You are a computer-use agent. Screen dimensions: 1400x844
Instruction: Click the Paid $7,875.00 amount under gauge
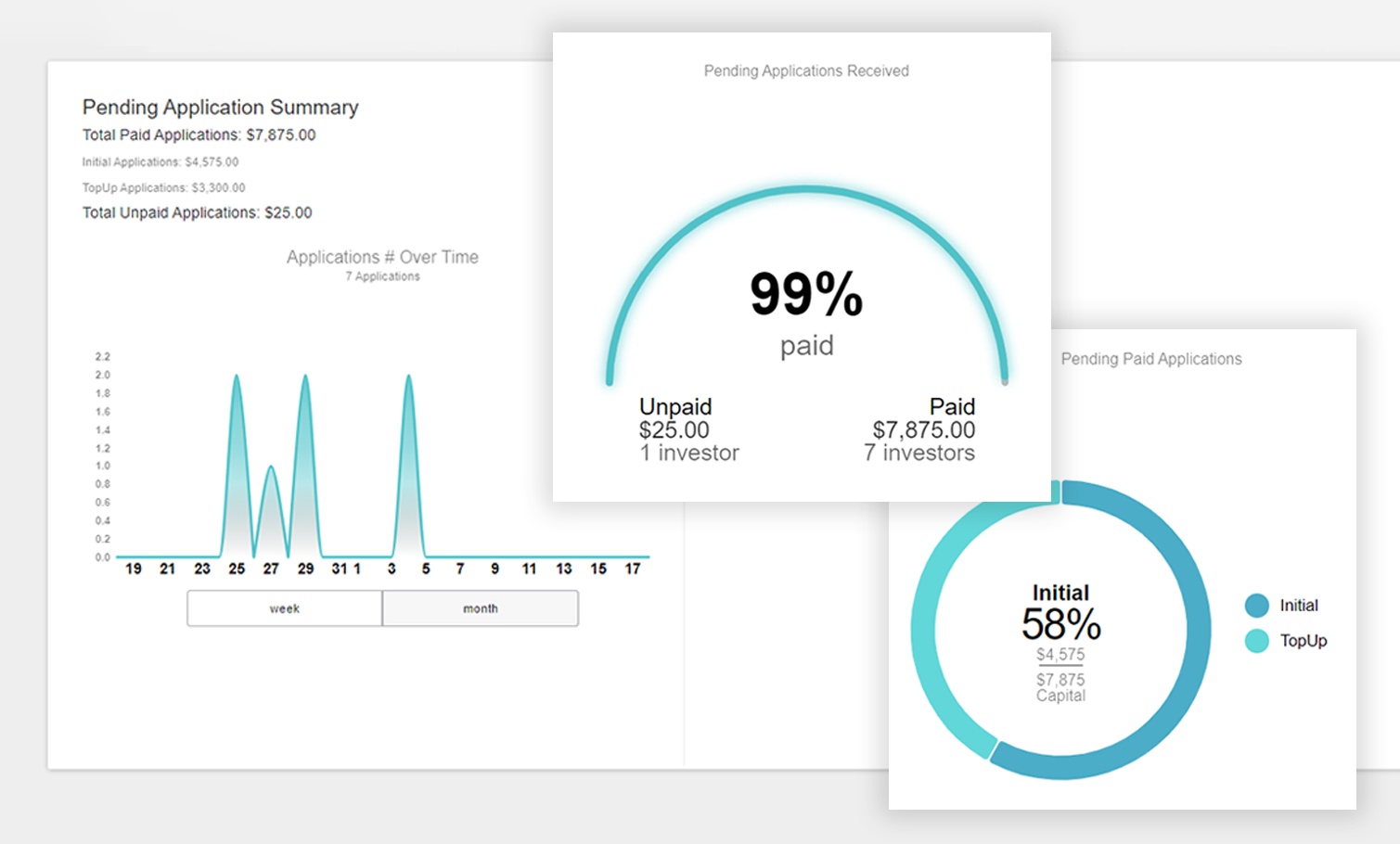click(x=923, y=430)
